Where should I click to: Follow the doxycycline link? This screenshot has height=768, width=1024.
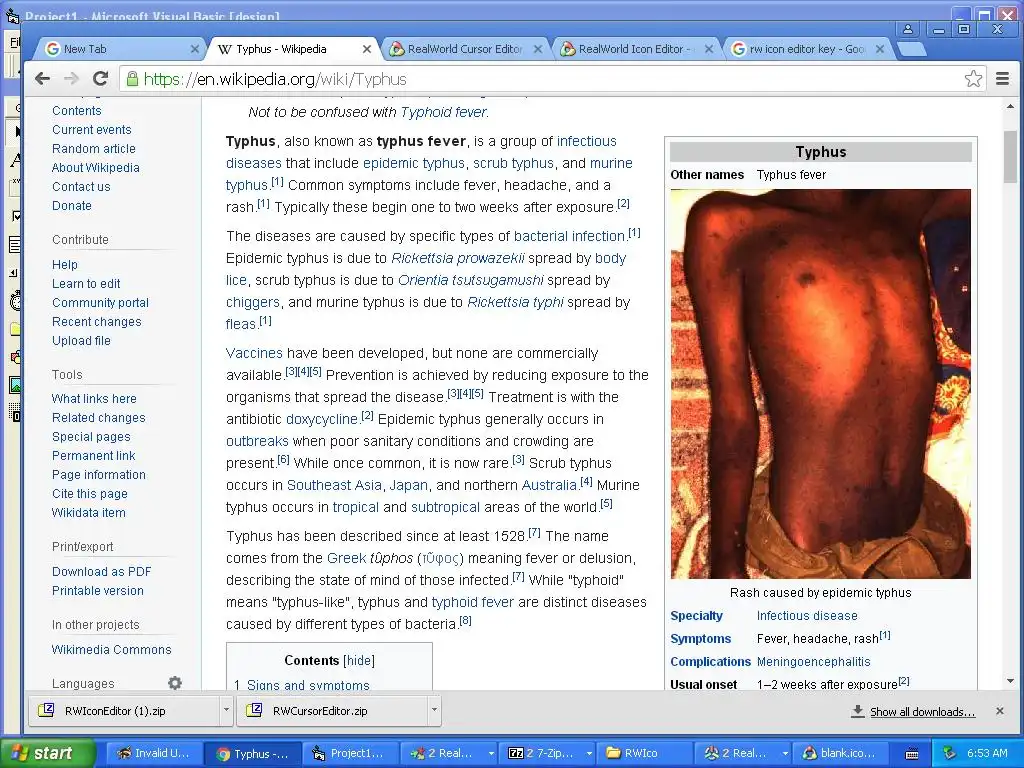[322, 419]
